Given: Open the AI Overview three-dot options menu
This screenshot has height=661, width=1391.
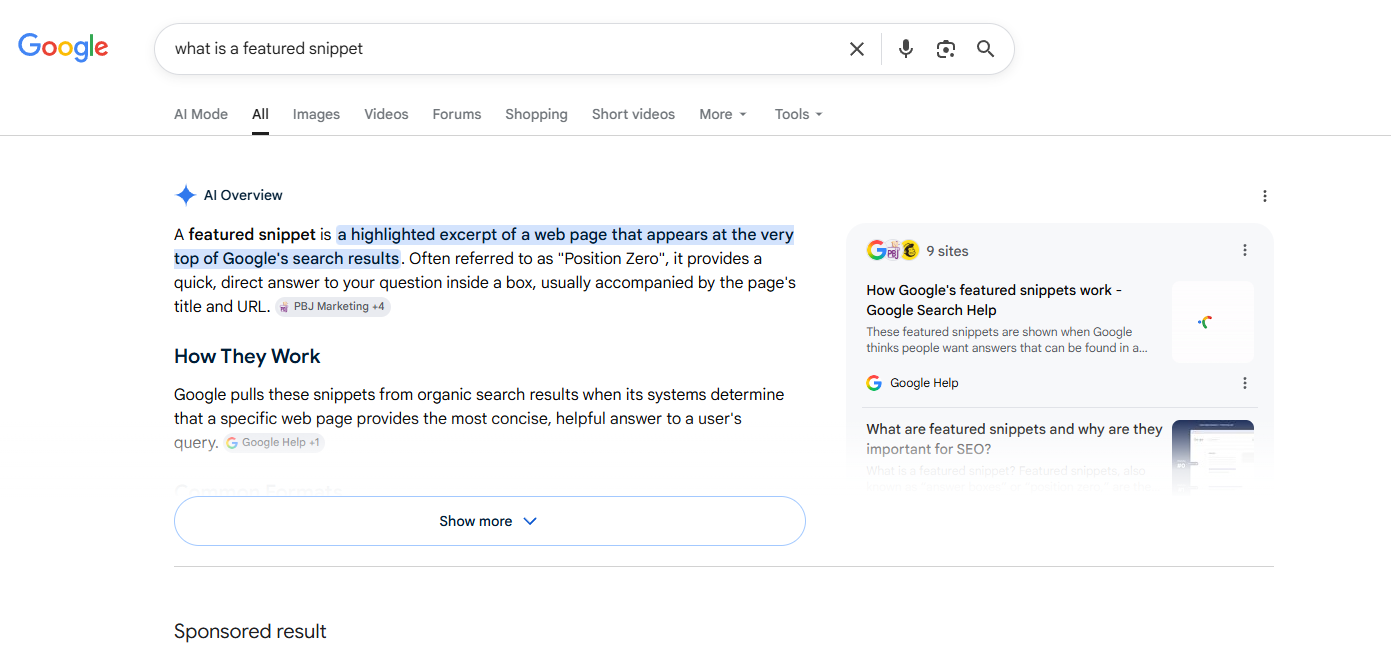Looking at the screenshot, I should 1265,196.
